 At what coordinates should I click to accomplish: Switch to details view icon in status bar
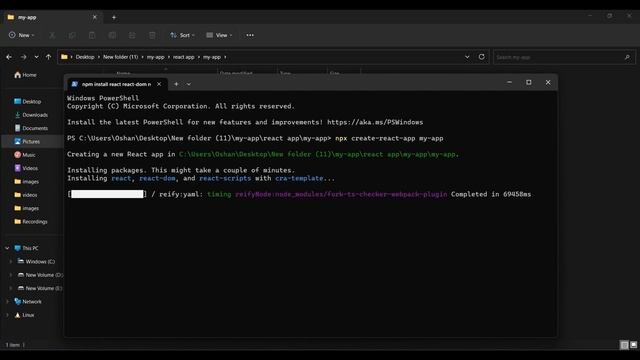[x=624, y=345]
